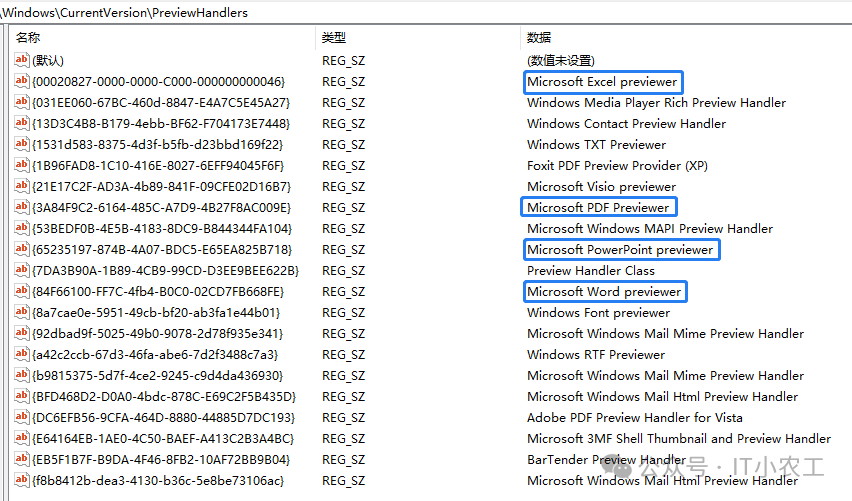Viewport: 852px width, 501px height.
Task: Click Microsoft Windows MAPI Preview Handler
Action: tap(650, 229)
